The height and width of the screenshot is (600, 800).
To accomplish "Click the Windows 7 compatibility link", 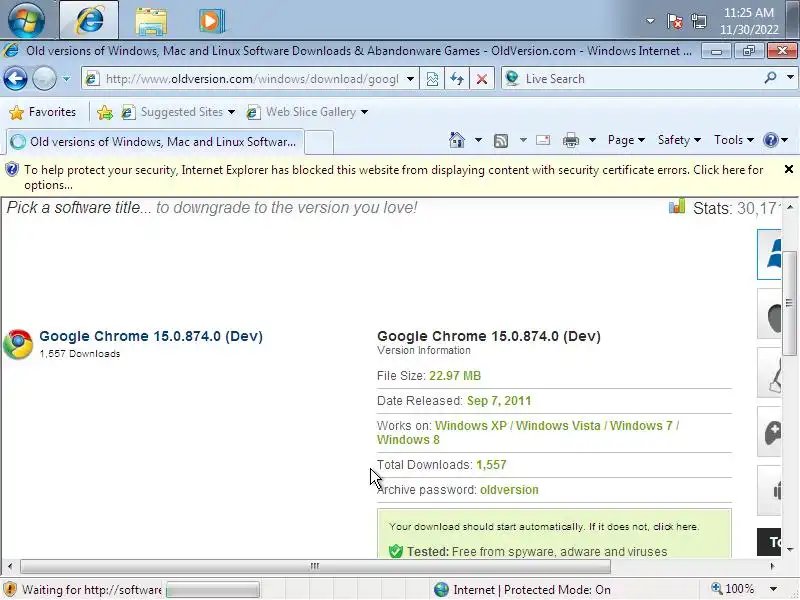I will pos(641,426).
